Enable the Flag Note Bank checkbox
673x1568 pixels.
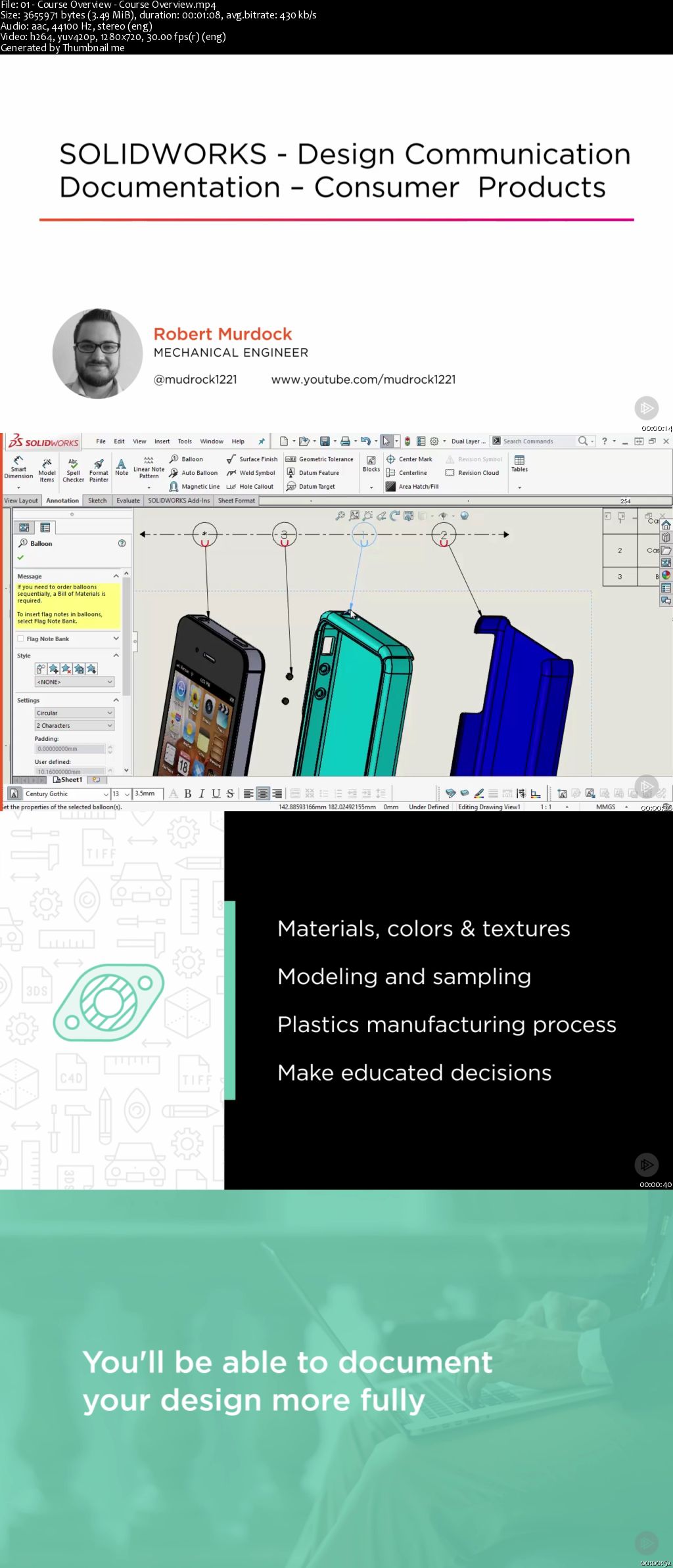coord(21,638)
